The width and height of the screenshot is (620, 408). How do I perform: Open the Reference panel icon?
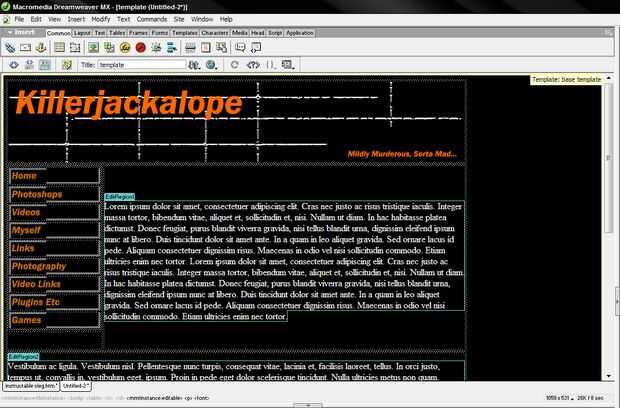(x=253, y=65)
